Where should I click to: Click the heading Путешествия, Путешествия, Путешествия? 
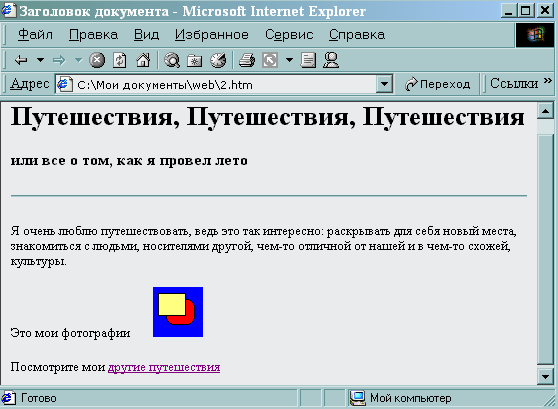click(267, 117)
